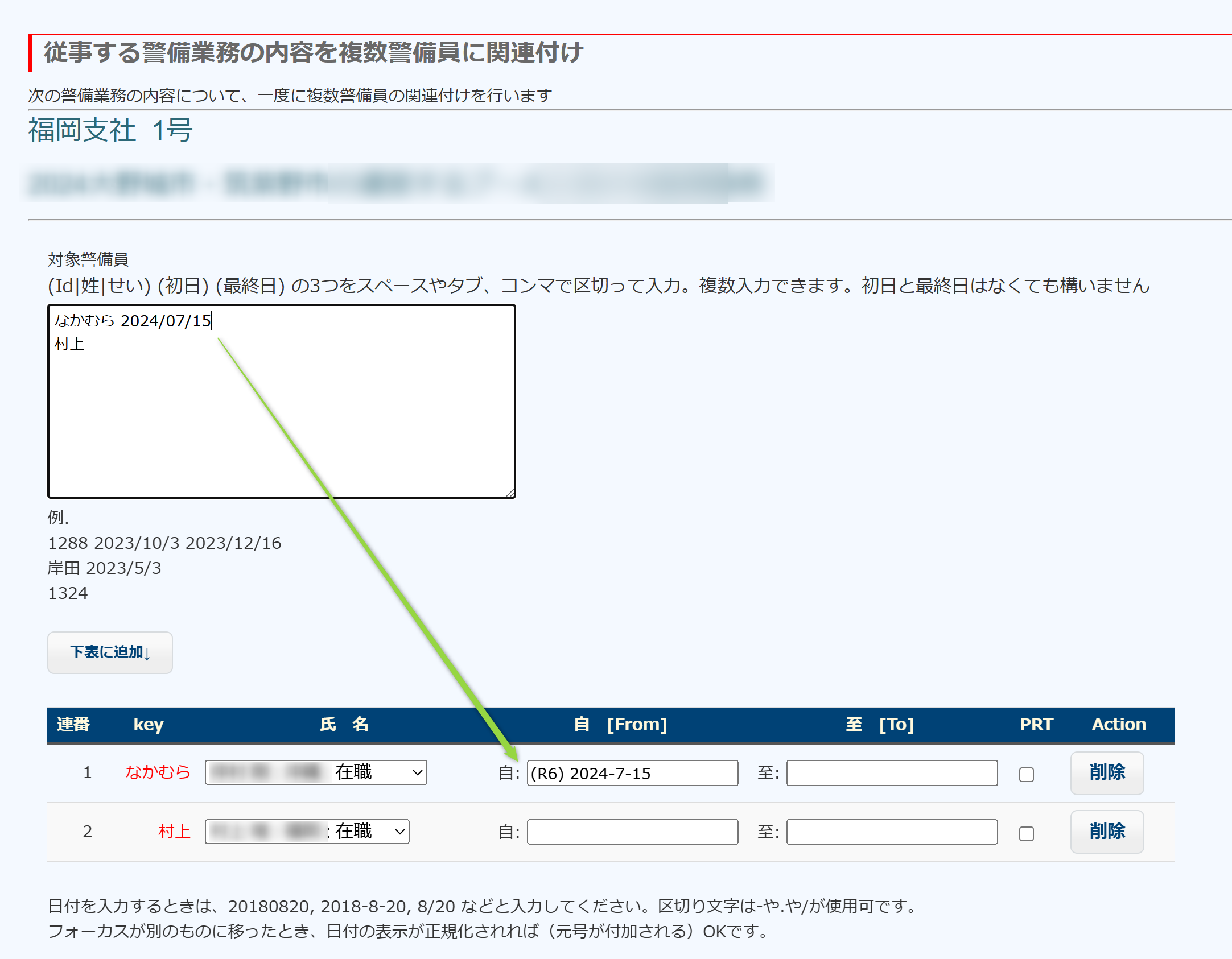The height and width of the screenshot is (959, 1232).
Task: Click the 村上 key in row 2
Action: pyautogui.click(x=174, y=832)
